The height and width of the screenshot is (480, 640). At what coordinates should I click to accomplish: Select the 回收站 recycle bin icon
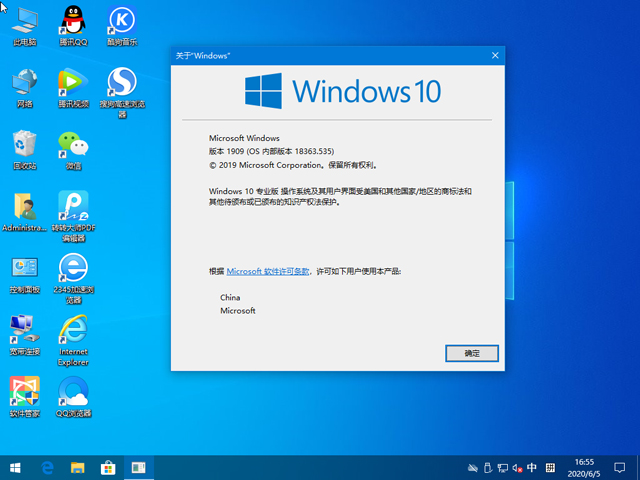[x=25, y=150]
